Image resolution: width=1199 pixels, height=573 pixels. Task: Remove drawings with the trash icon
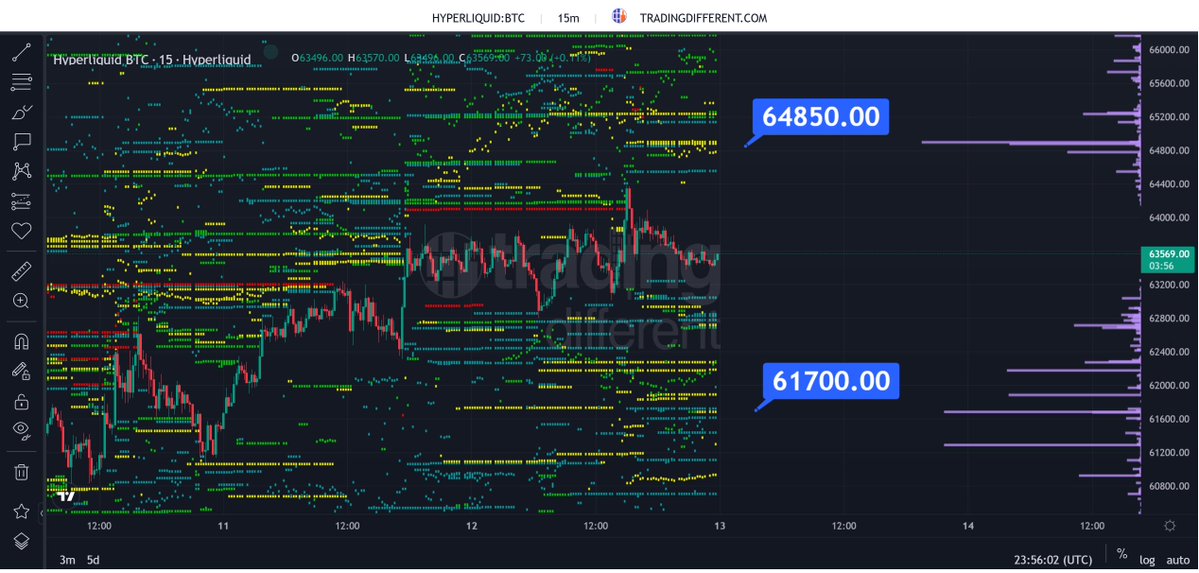pyautogui.click(x=21, y=471)
